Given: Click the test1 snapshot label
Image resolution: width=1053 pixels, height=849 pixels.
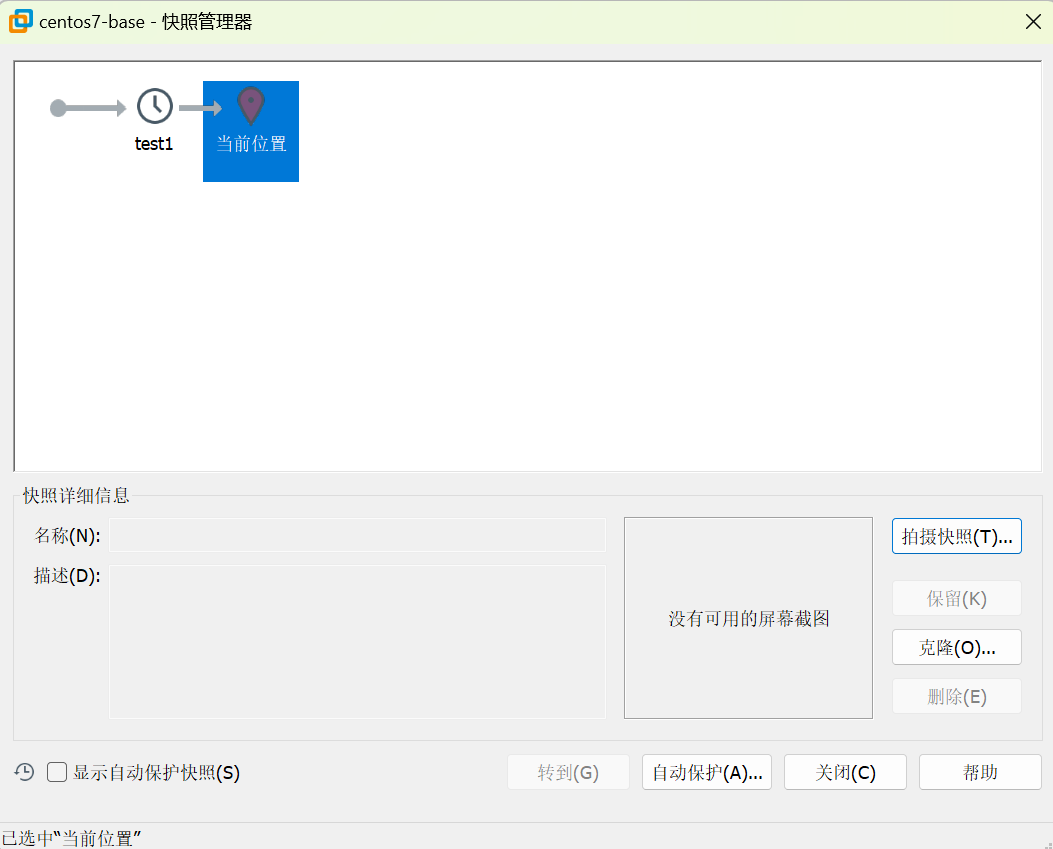Looking at the screenshot, I should [154, 144].
